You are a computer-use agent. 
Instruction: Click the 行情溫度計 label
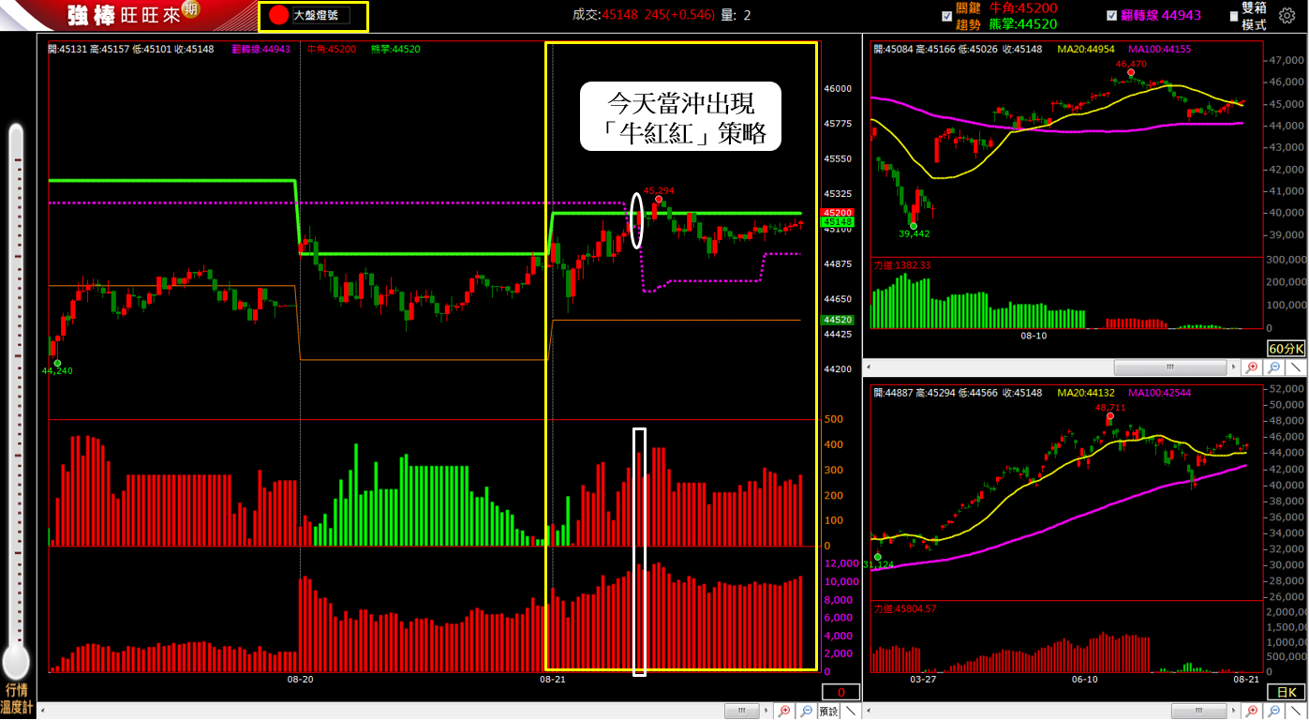point(17,699)
